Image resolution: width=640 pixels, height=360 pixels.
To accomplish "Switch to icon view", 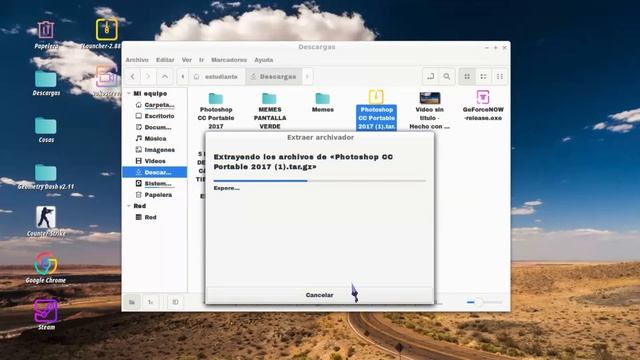I will coord(467,76).
